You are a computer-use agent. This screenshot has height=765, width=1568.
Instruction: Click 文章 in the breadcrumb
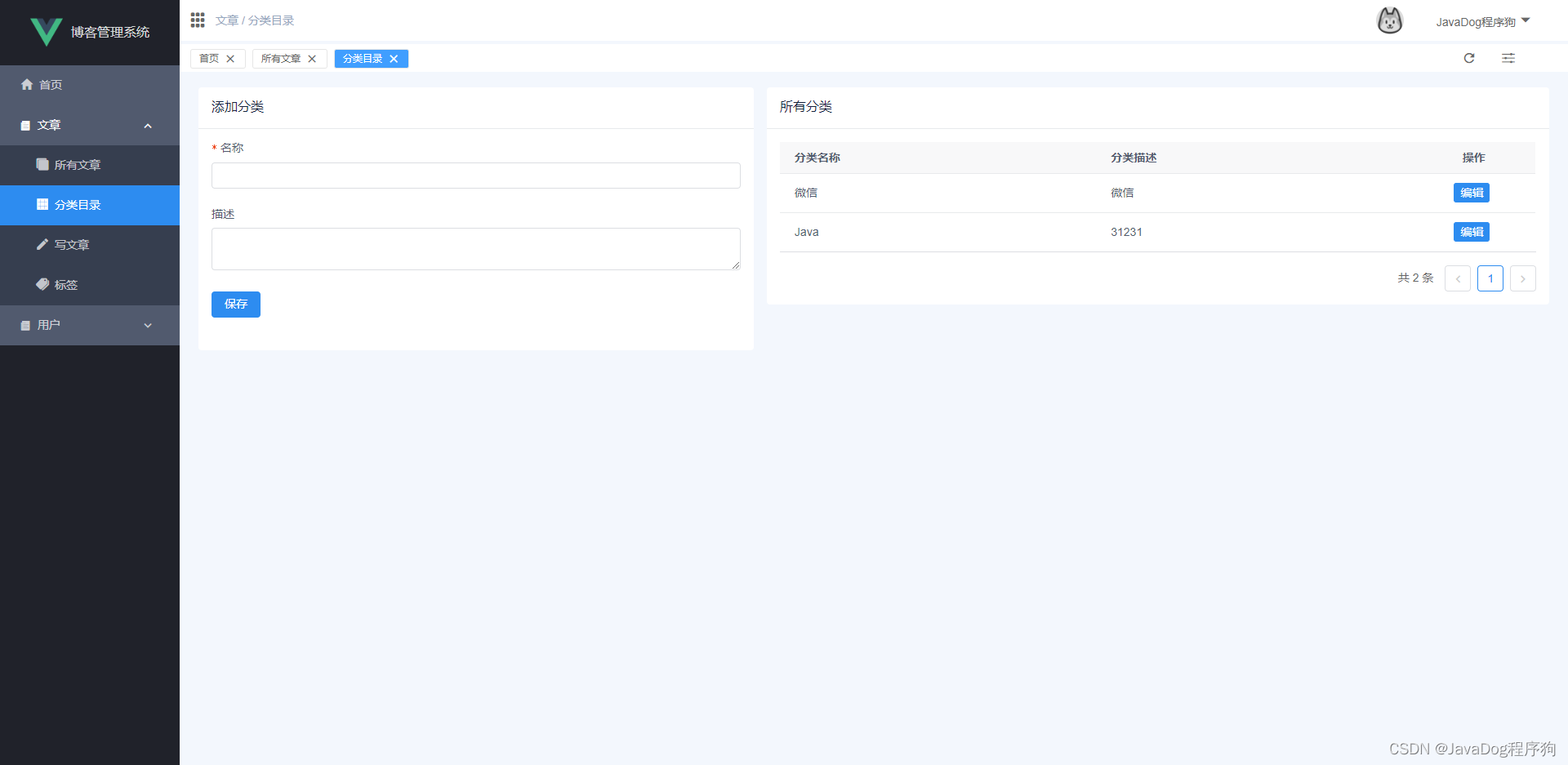click(x=227, y=20)
